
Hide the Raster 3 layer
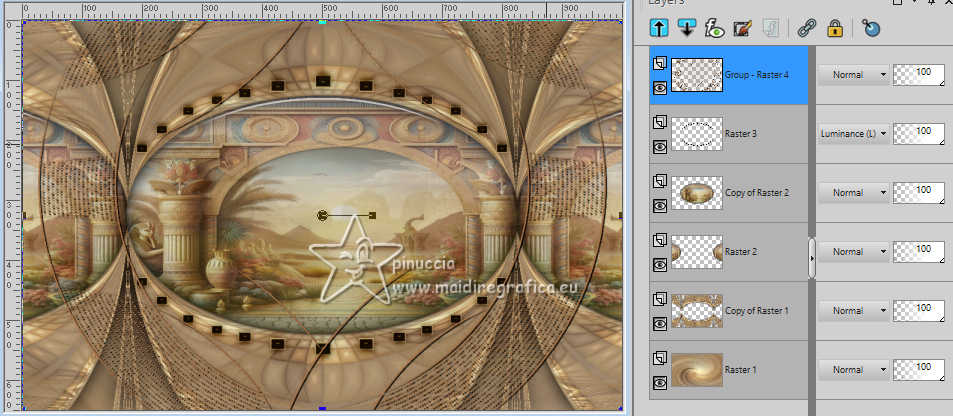coord(659,147)
